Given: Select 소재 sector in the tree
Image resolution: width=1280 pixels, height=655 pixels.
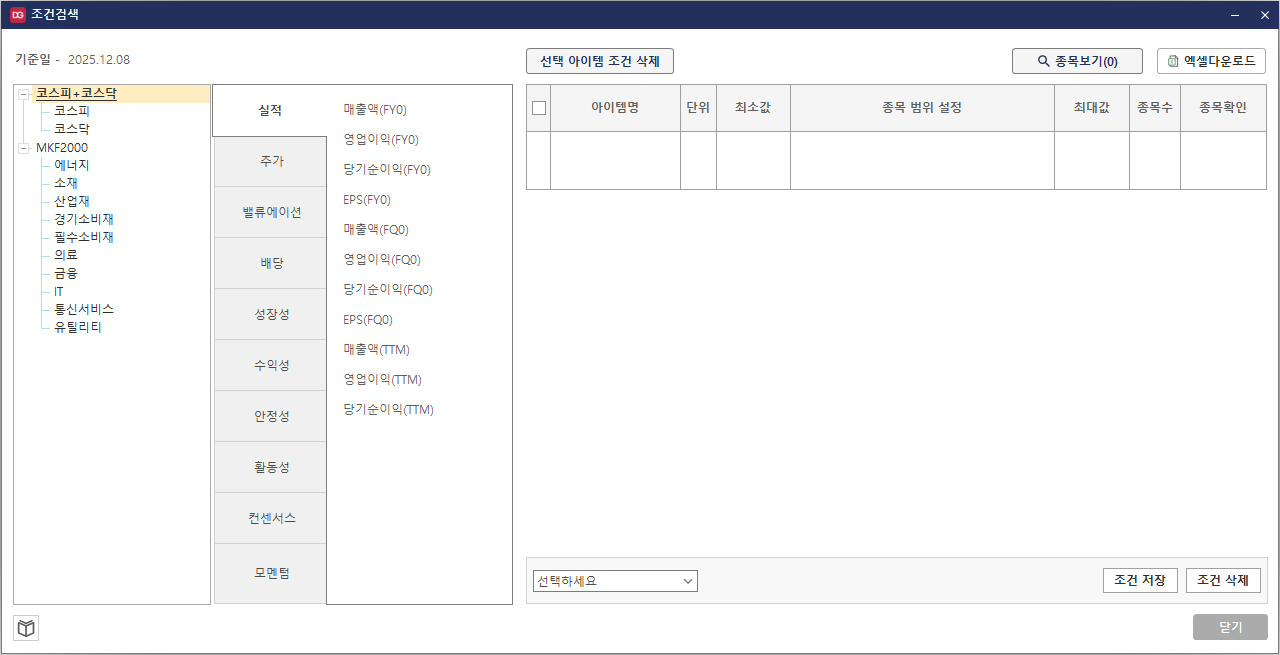Looking at the screenshot, I should coord(65,184).
